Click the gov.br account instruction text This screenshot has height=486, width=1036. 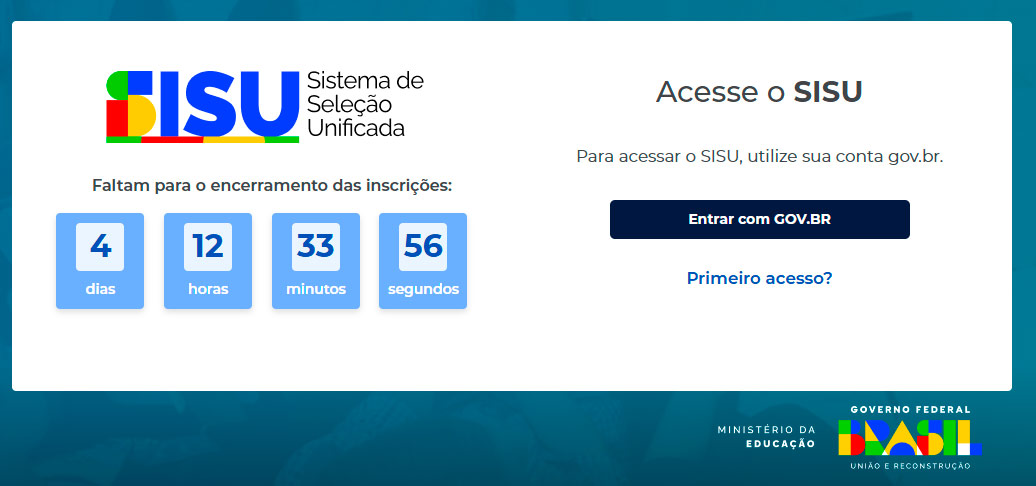pos(759,157)
